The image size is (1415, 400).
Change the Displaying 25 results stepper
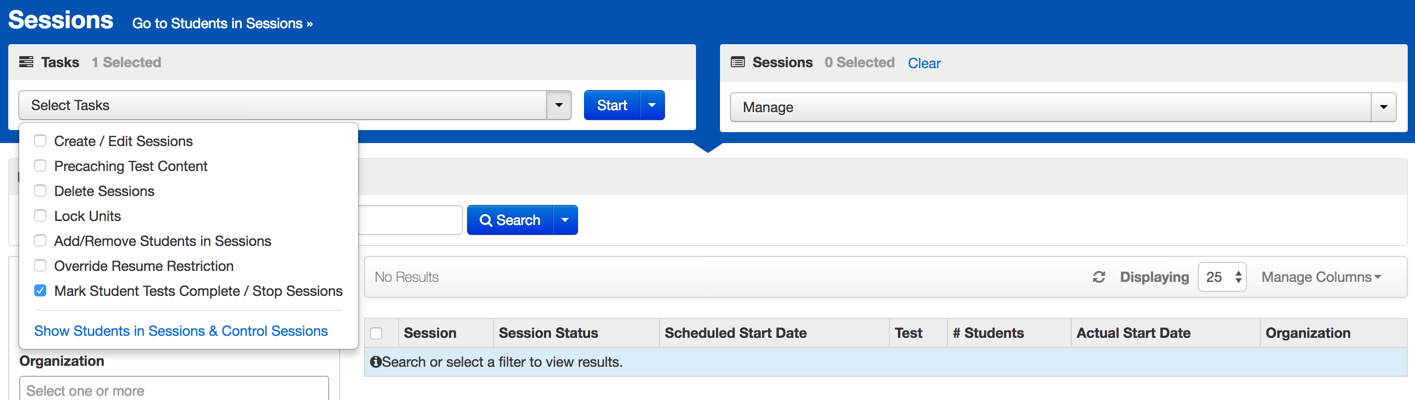click(x=1222, y=277)
